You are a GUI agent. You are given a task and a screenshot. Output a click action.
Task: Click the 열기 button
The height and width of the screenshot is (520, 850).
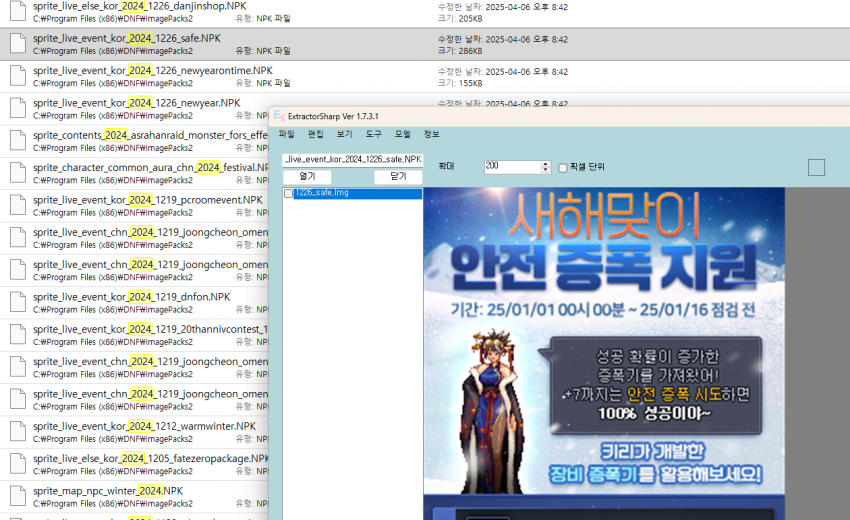[x=307, y=177]
